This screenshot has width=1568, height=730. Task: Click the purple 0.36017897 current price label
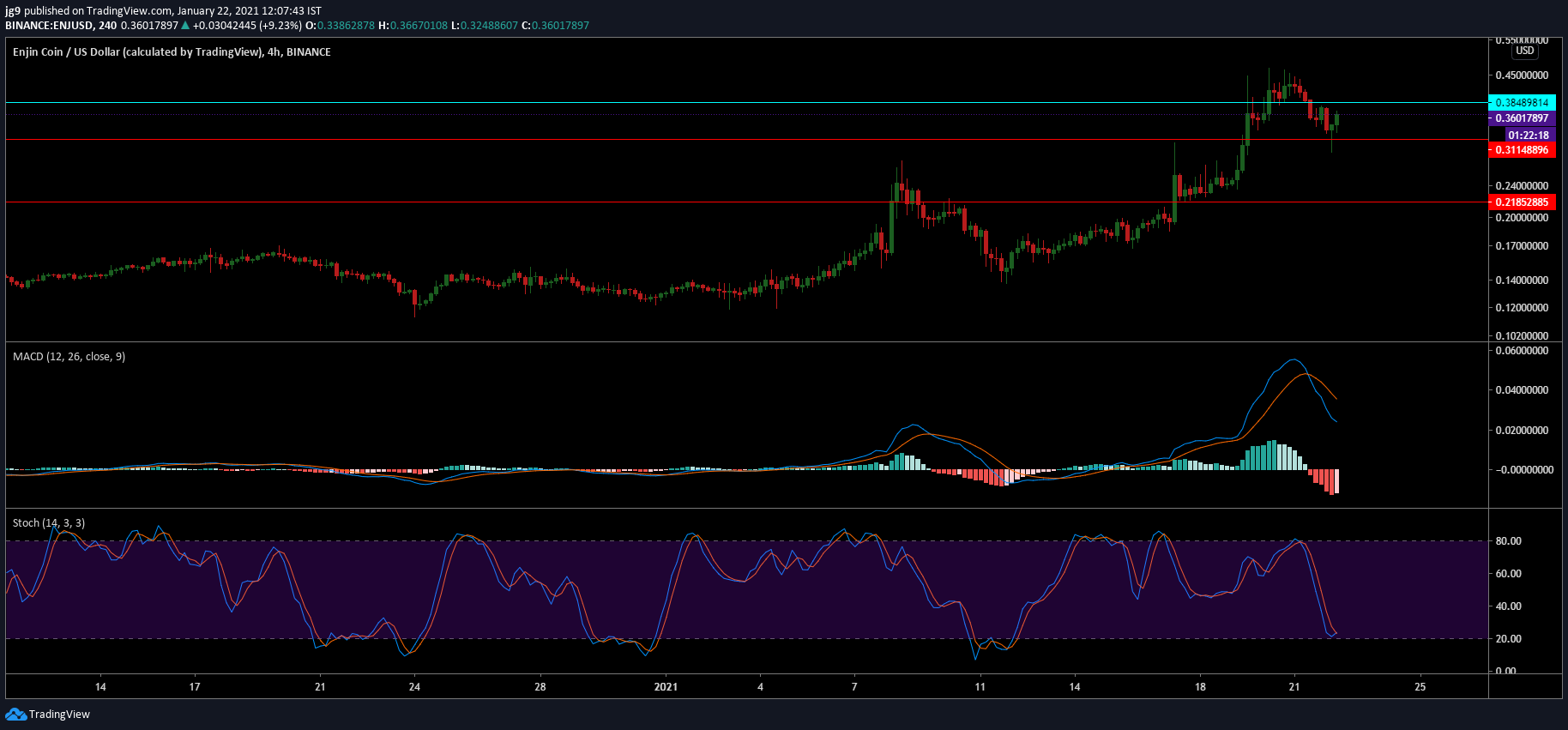tap(1522, 118)
